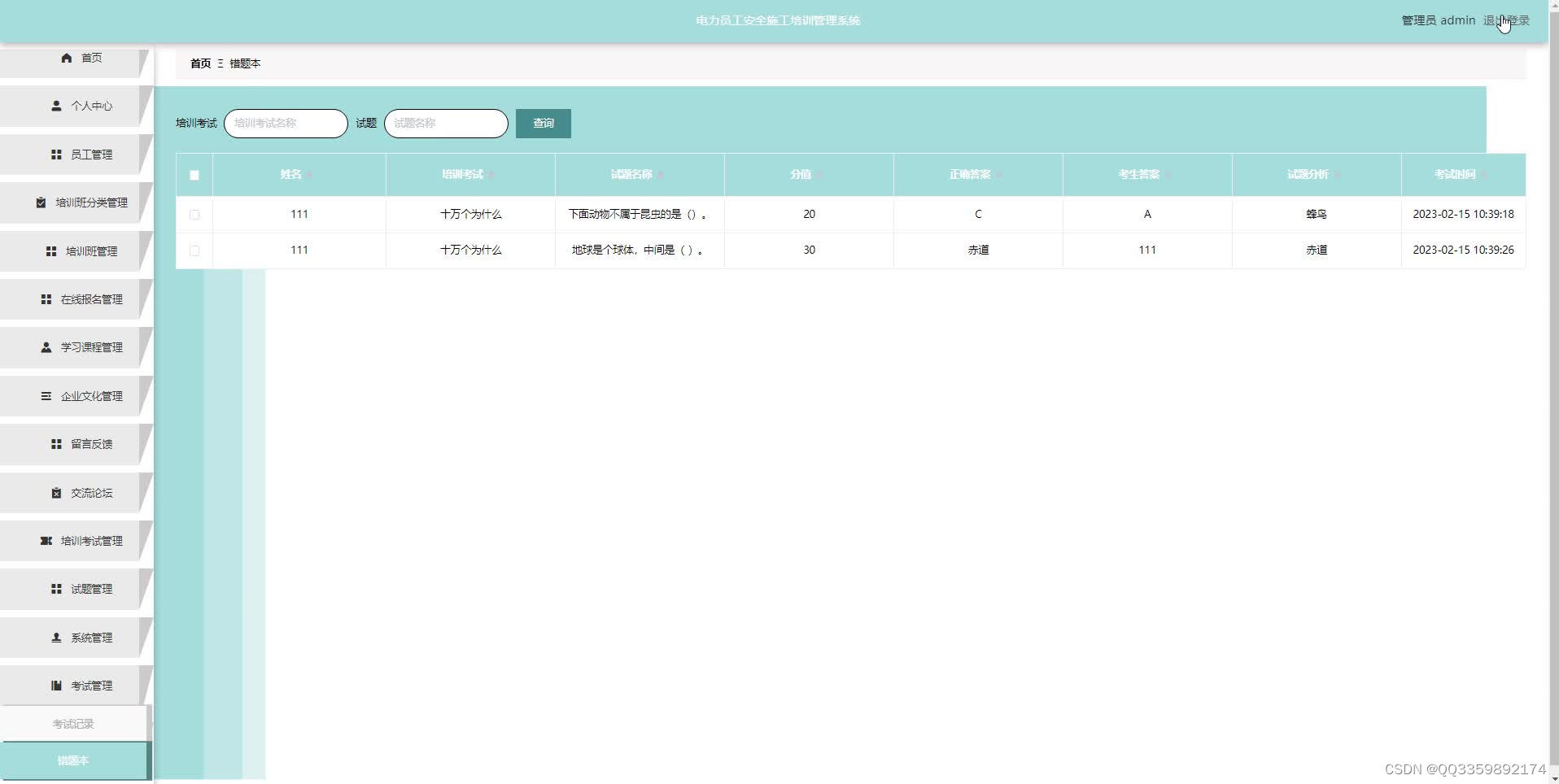Click the 培训考试 search label
The width and height of the screenshot is (1559, 784).
click(196, 124)
